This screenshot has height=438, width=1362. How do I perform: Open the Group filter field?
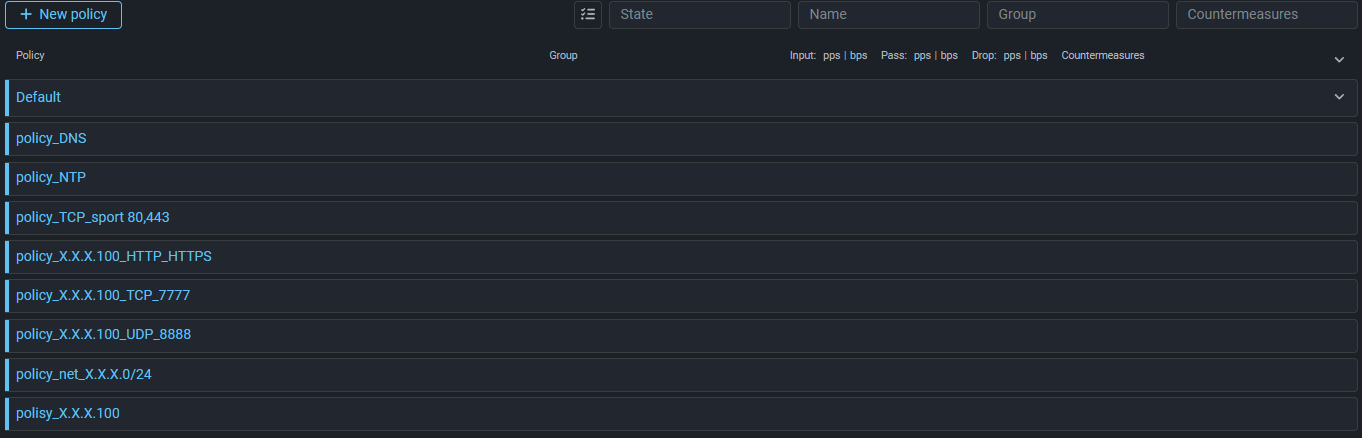(x=1077, y=15)
